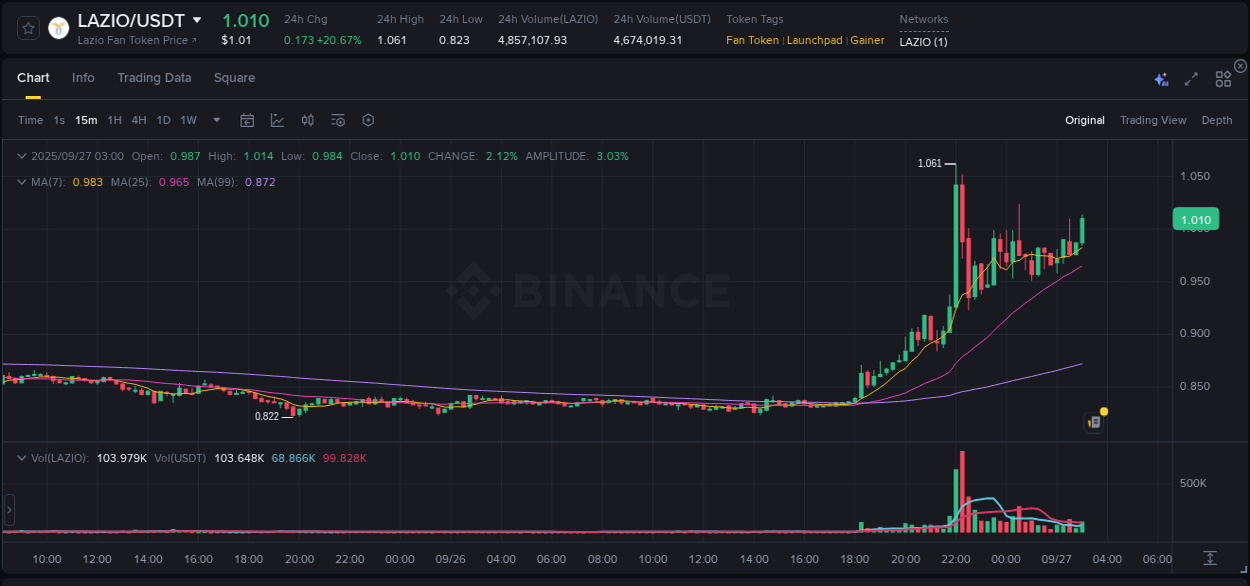The height and width of the screenshot is (586, 1250).
Task: Collapse the OHLC info row chevron
Action: 21,156
